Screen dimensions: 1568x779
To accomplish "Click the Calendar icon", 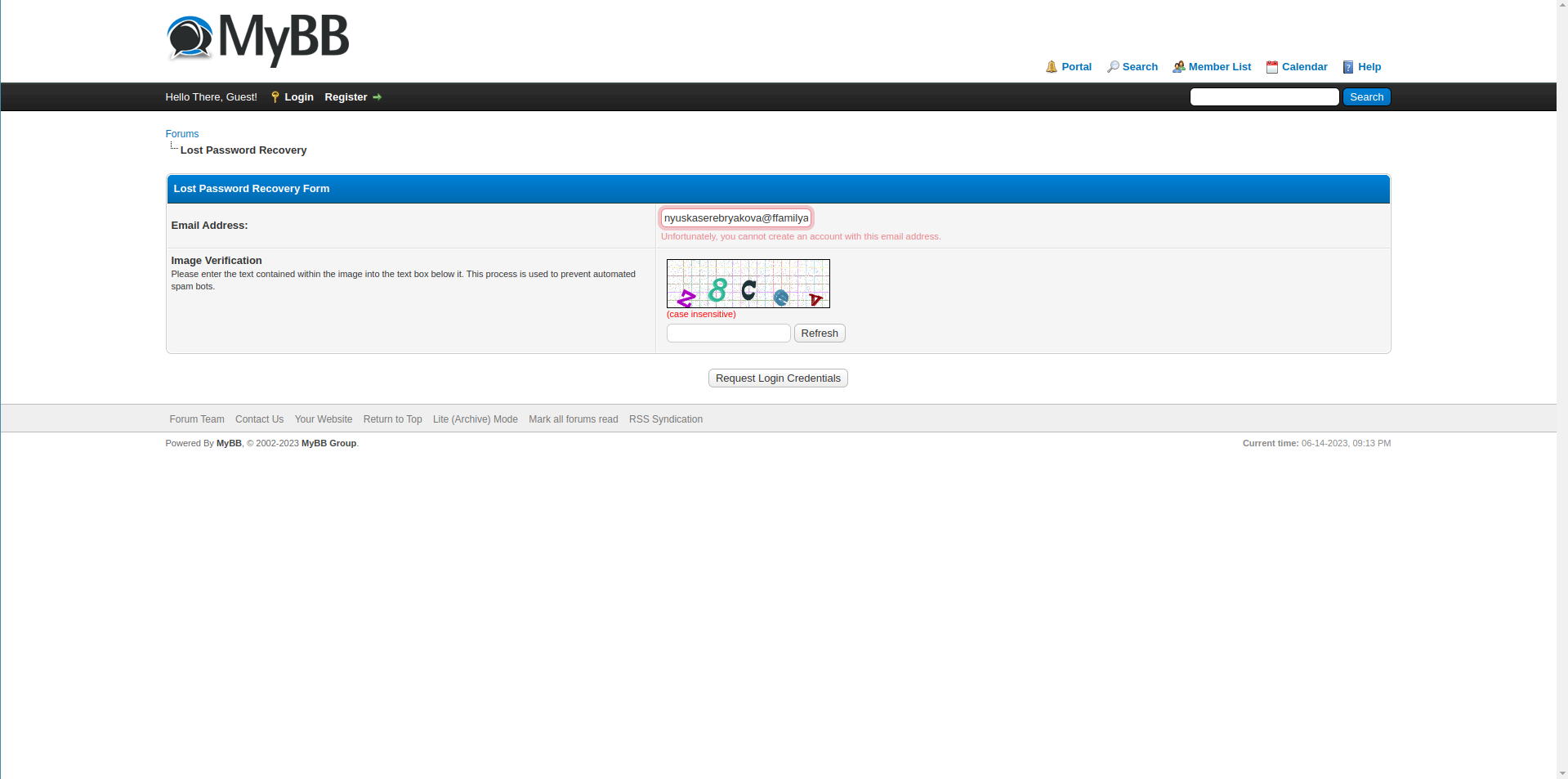I will [x=1271, y=67].
